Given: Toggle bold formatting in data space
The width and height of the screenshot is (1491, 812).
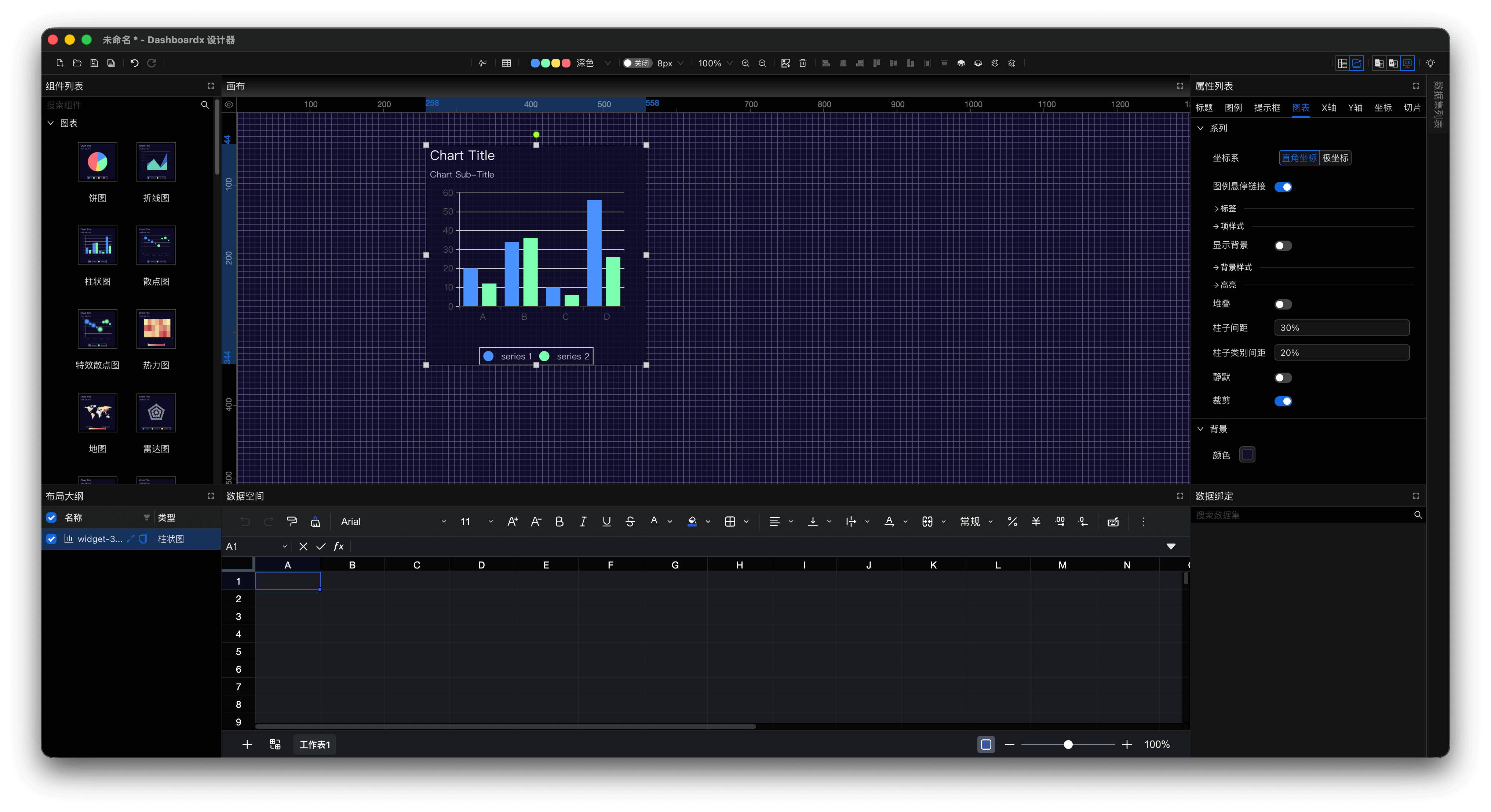Looking at the screenshot, I should 559,522.
